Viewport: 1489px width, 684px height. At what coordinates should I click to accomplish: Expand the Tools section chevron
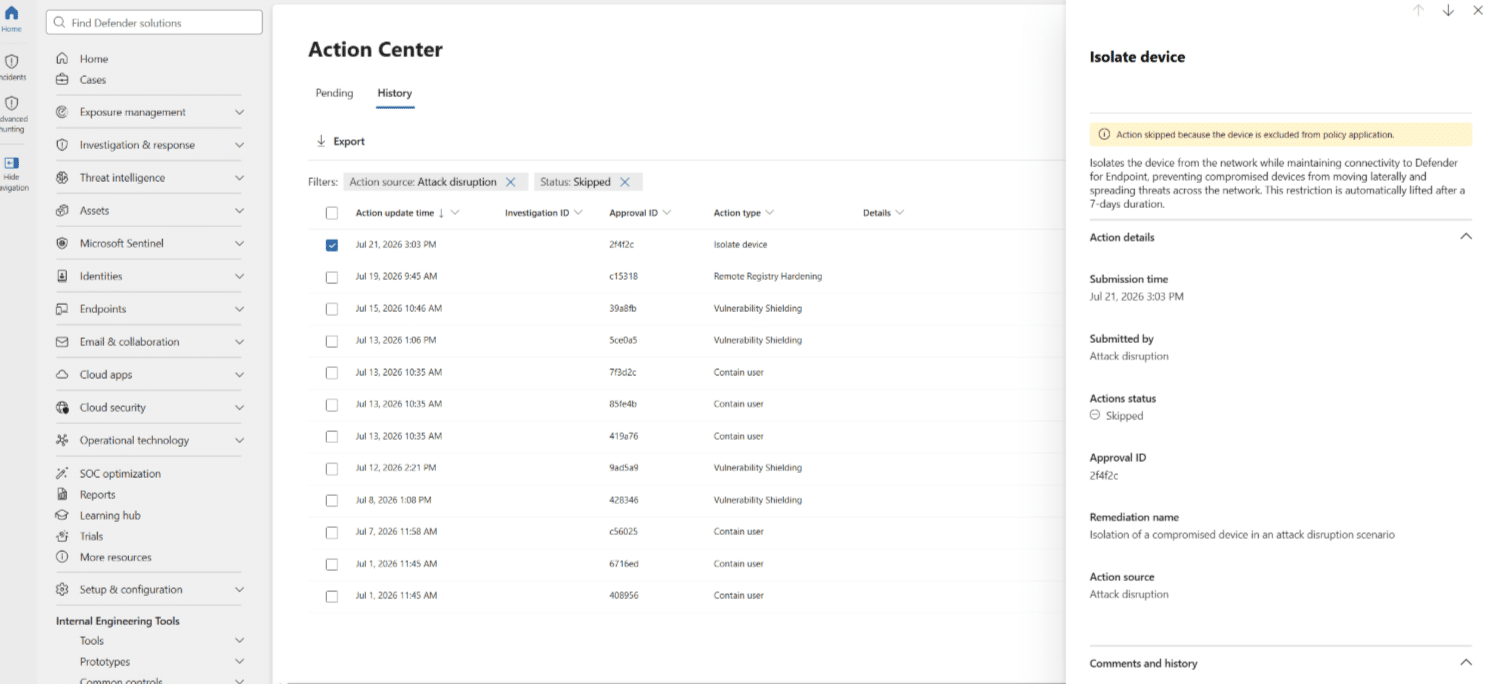click(239, 641)
